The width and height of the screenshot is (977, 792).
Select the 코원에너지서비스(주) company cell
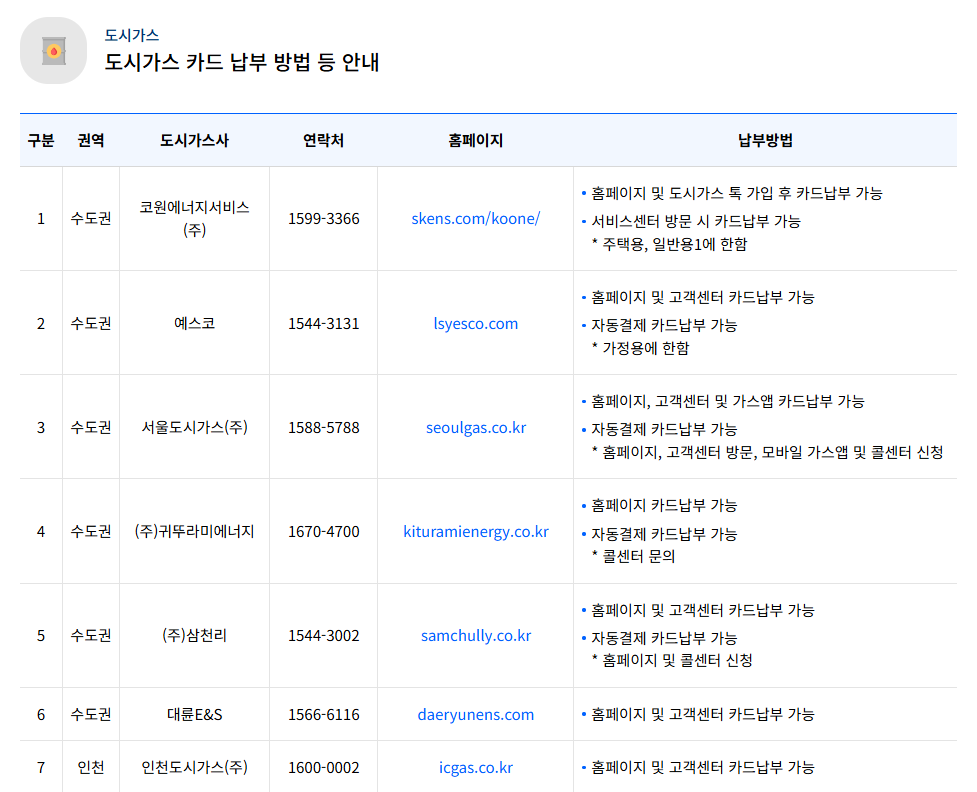pyautogui.click(x=194, y=219)
